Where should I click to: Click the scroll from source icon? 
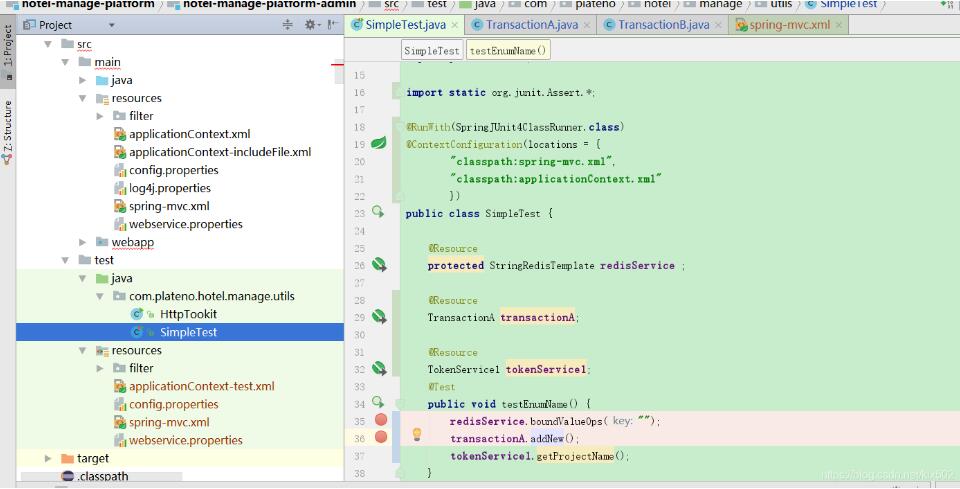coord(288,25)
